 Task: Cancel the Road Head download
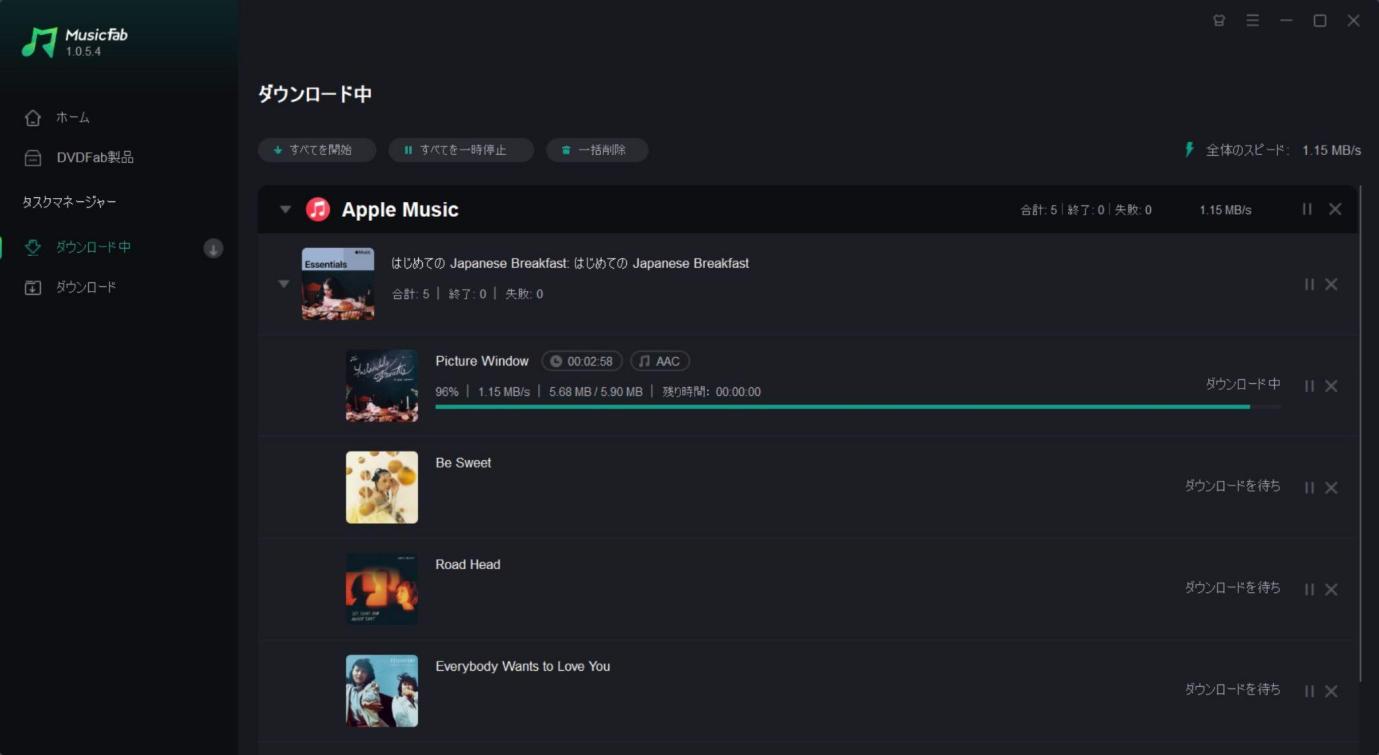[1331, 590]
